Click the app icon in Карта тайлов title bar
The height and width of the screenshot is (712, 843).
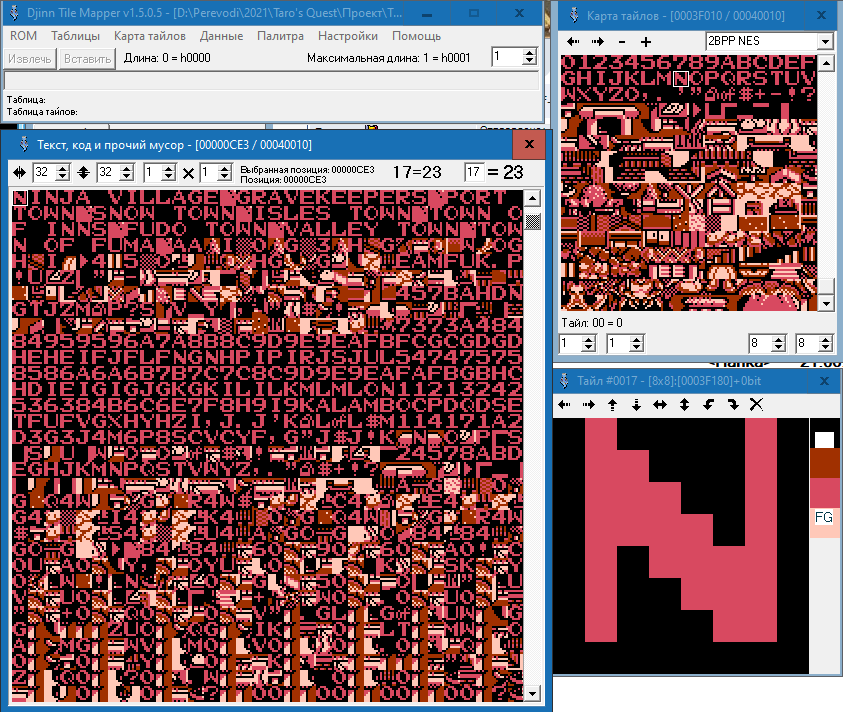click(574, 15)
